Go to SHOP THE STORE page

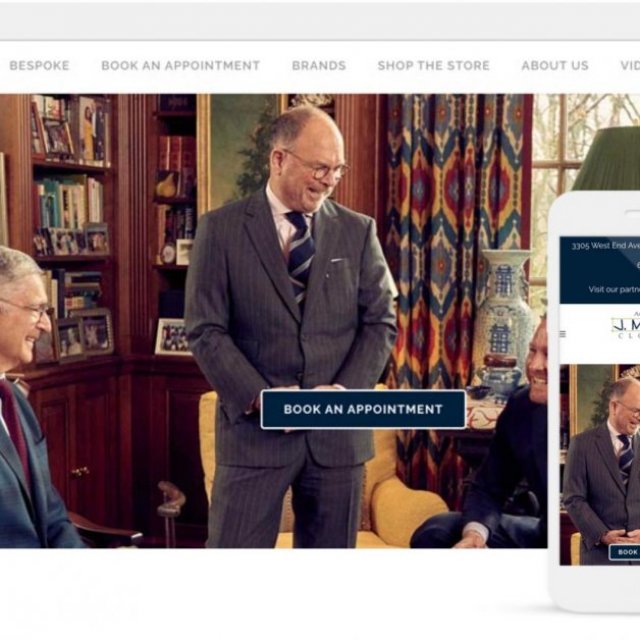[433, 65]
